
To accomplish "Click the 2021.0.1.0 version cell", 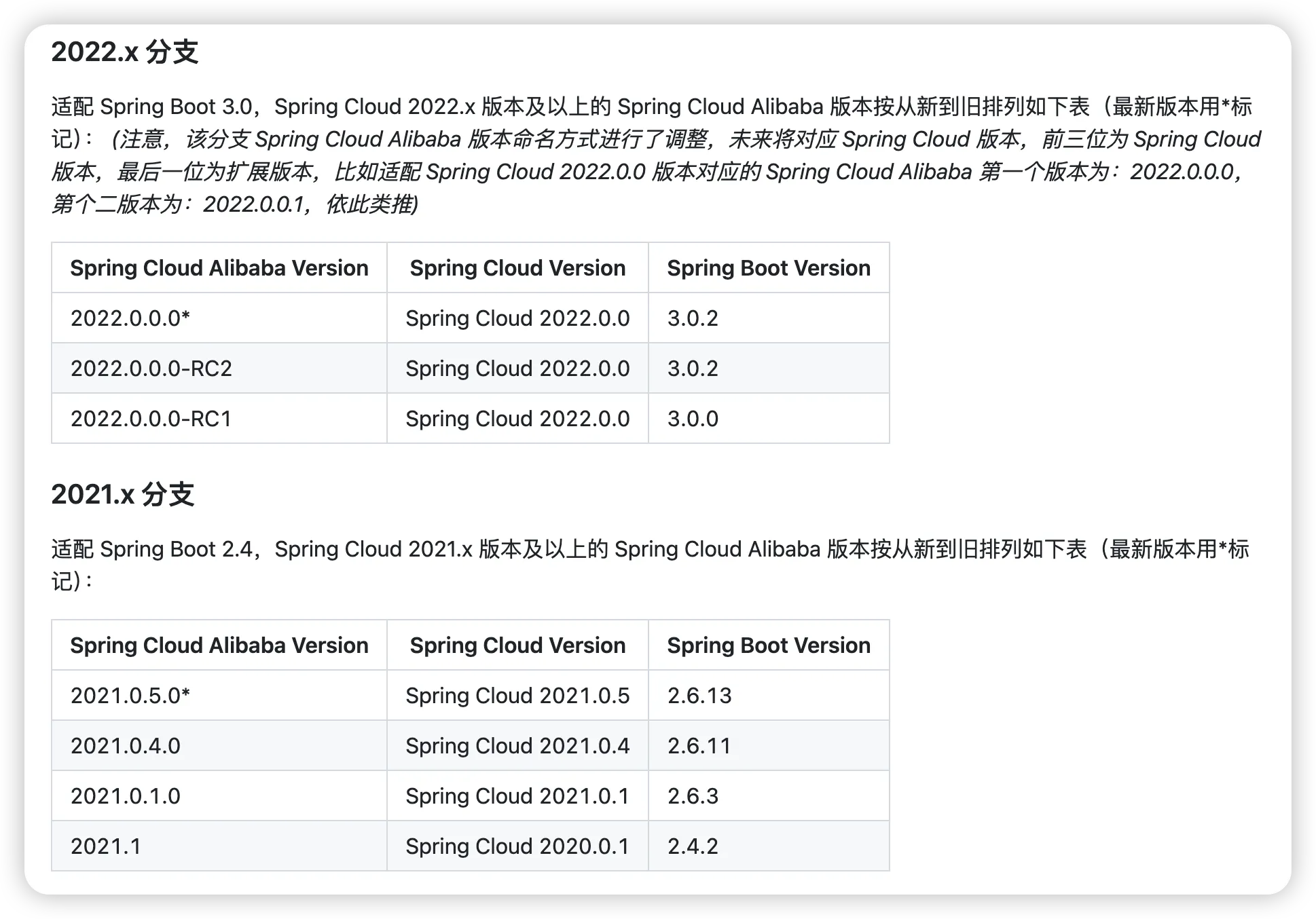I will click(x=125, y=796).
